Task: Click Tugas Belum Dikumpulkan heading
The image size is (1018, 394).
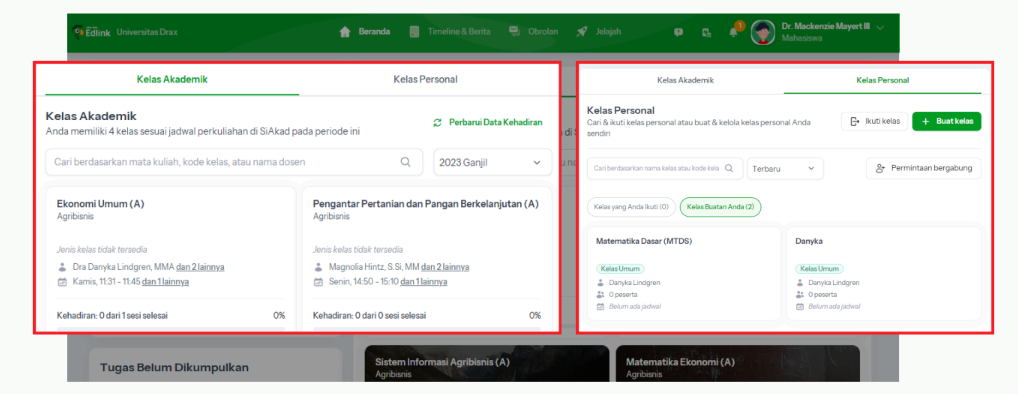Action: coord(175,367)
